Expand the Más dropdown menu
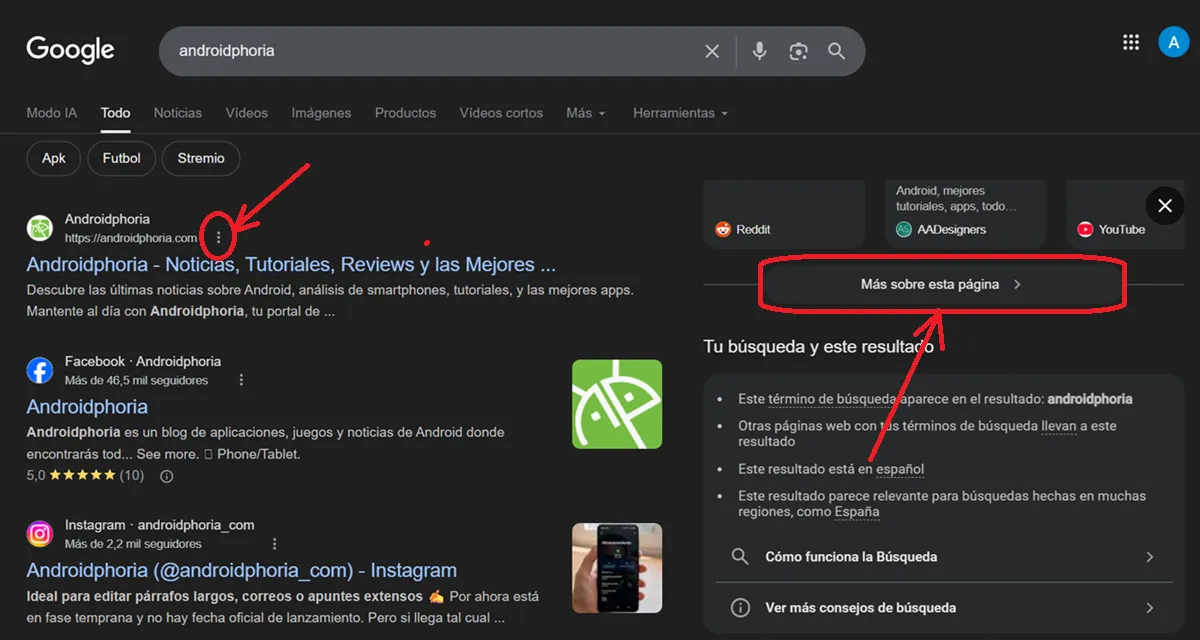The width and height of the screenshot is (1200, 640). [x=585, y=113]
